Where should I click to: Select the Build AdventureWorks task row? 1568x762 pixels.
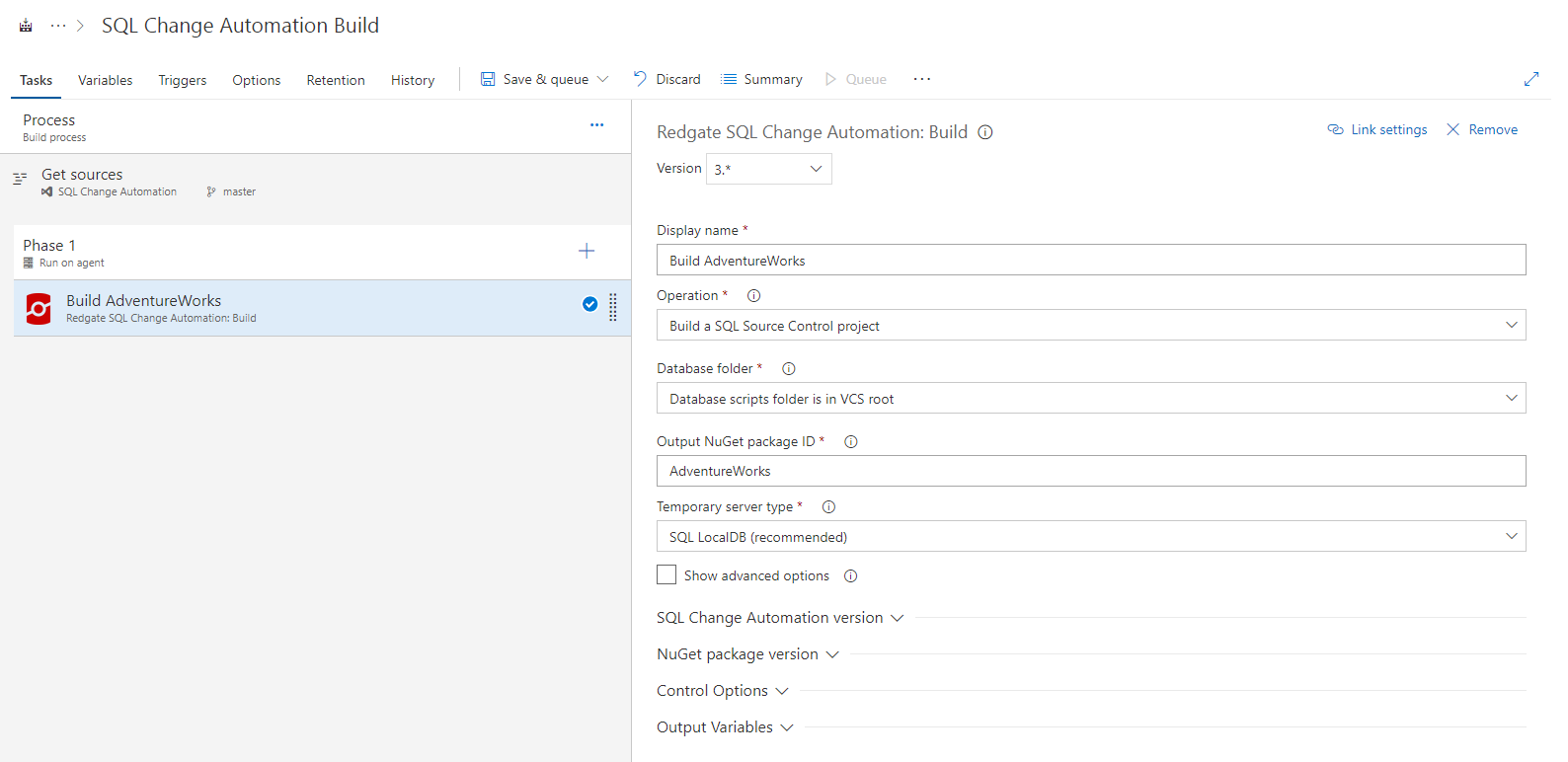point(322,308)
